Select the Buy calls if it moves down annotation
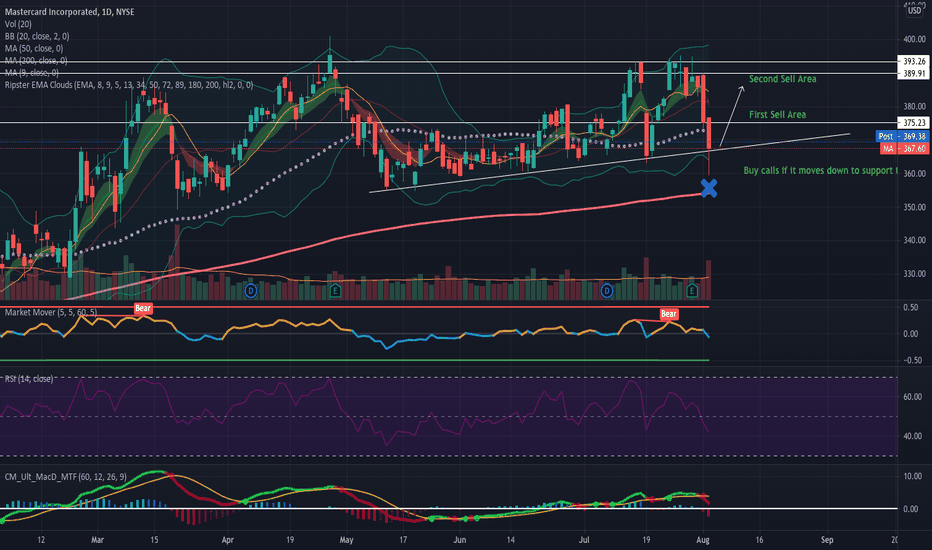Image resolution: width=932 pixels, height=550 pixels. [820, 171]
